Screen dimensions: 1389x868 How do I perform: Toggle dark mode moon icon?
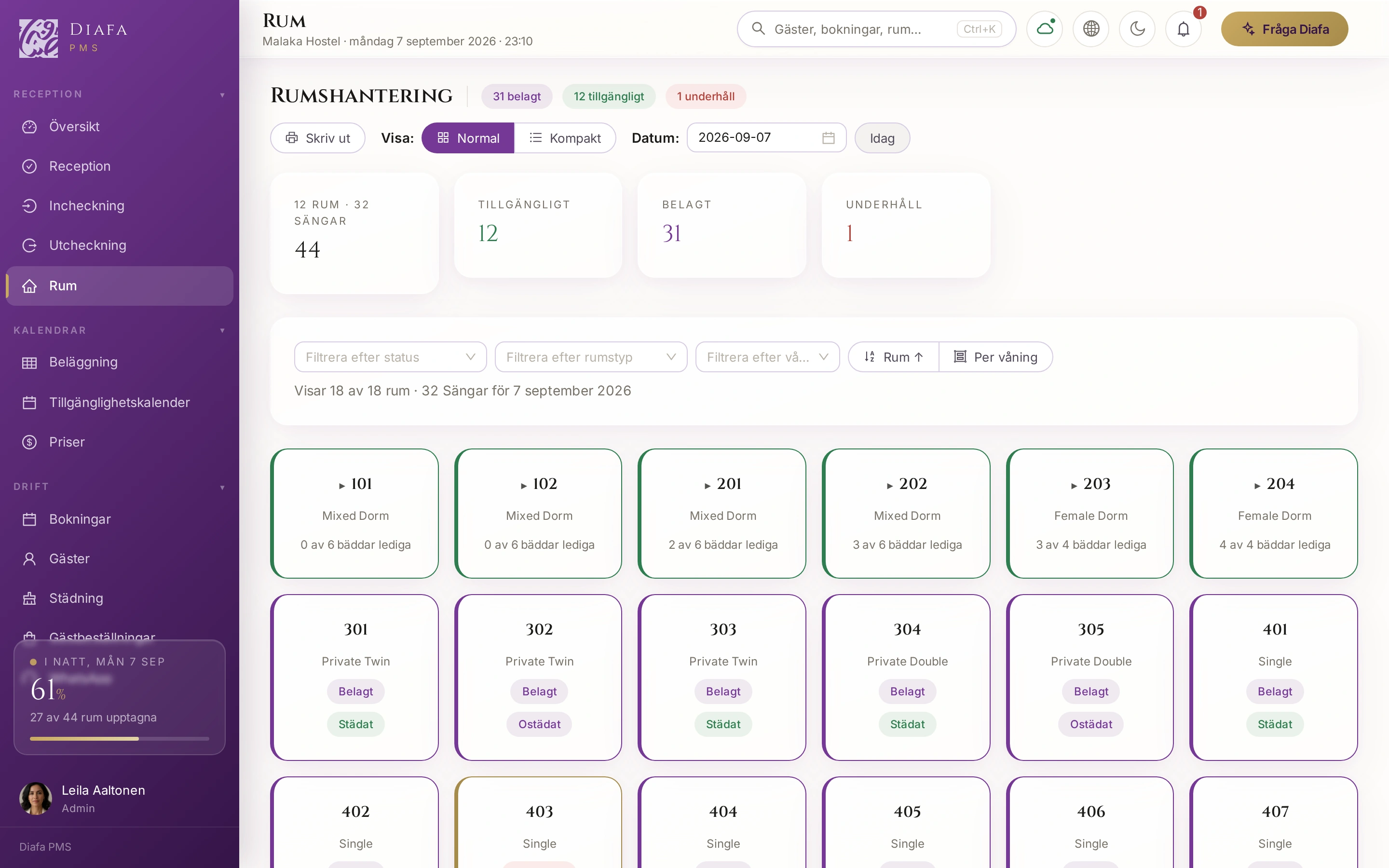tap(1137, 29)
